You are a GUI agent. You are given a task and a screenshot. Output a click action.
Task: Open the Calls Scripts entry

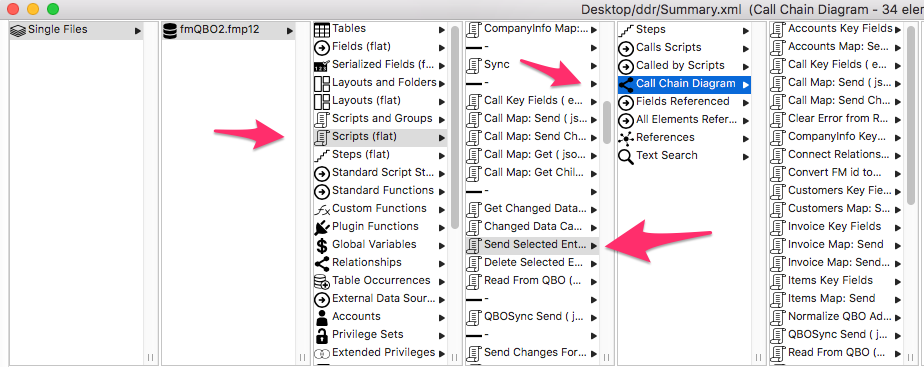pos(684,48)
